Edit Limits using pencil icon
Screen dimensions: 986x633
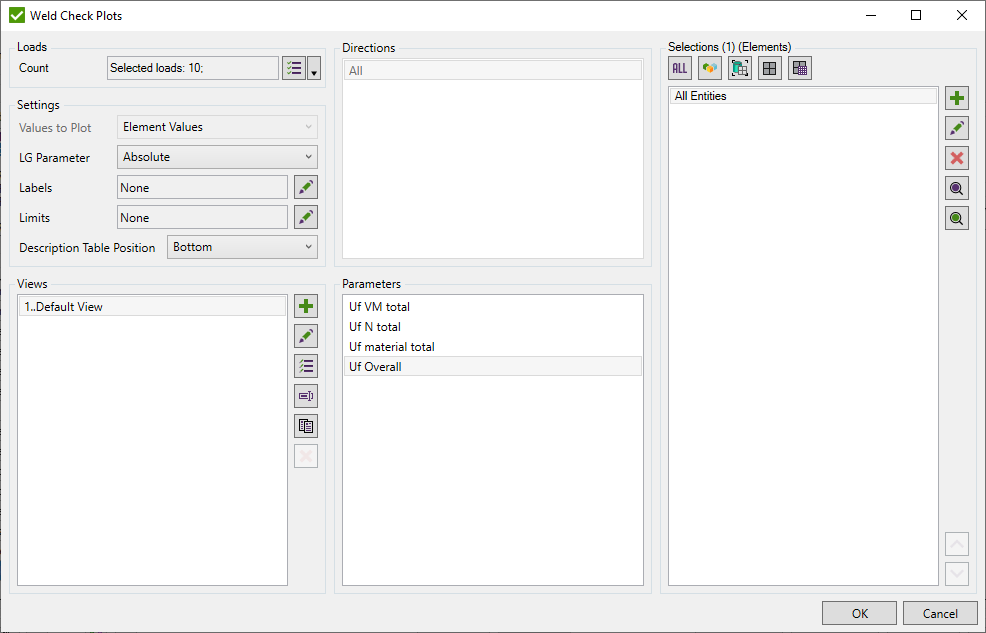click(x=305, y=217)
